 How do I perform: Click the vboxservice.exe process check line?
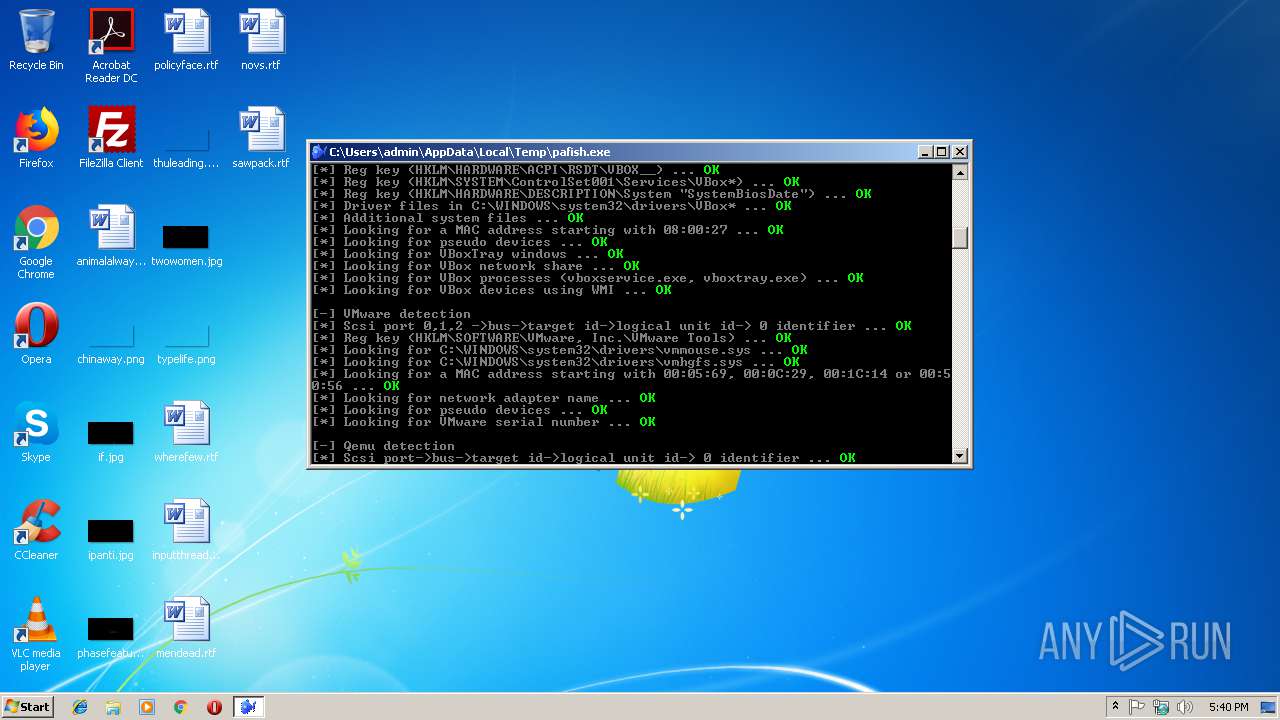tap(587, 278)
